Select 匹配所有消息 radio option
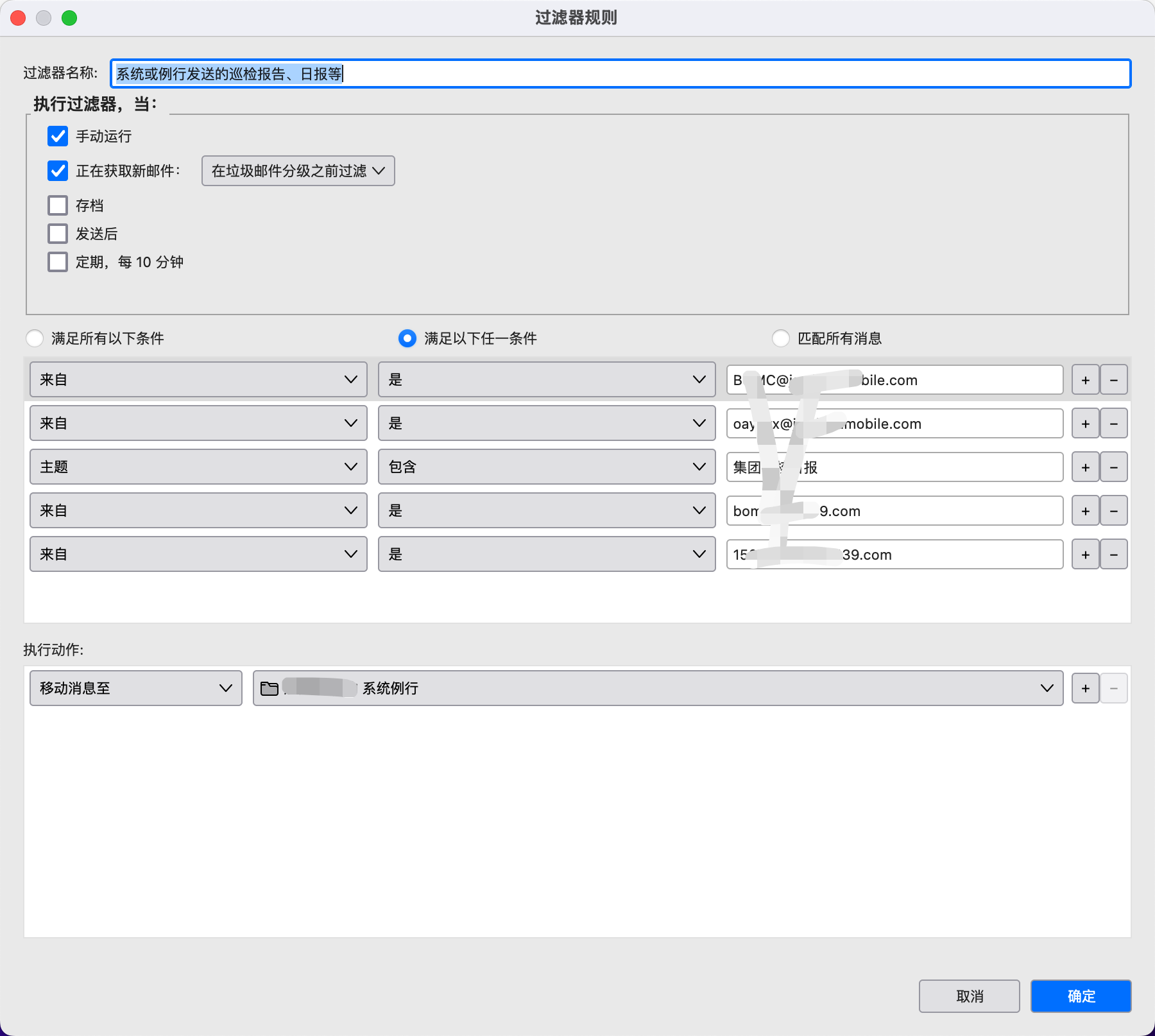Viewport: 1155px width, 1036px height. click(x=781, y=338)
